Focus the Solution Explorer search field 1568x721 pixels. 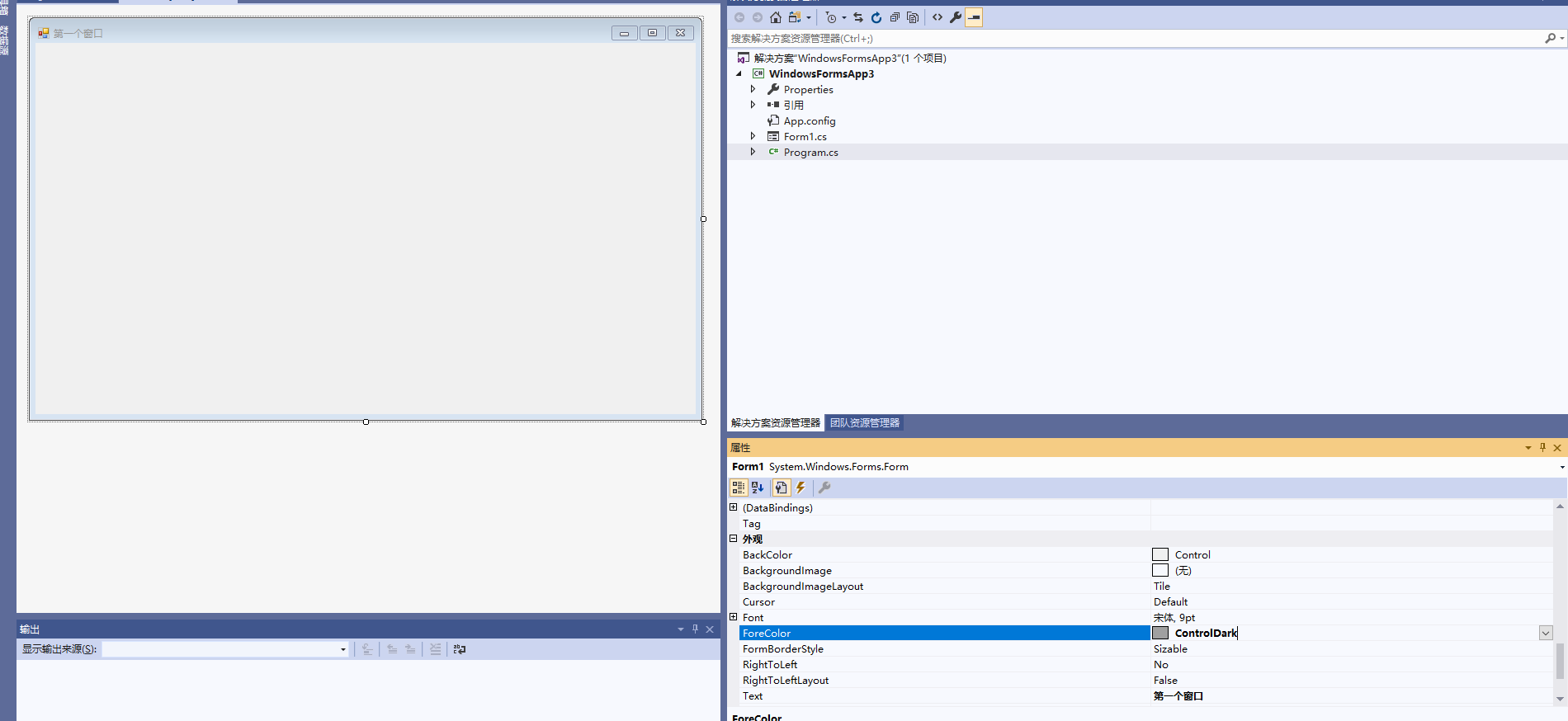[1136, 38]
